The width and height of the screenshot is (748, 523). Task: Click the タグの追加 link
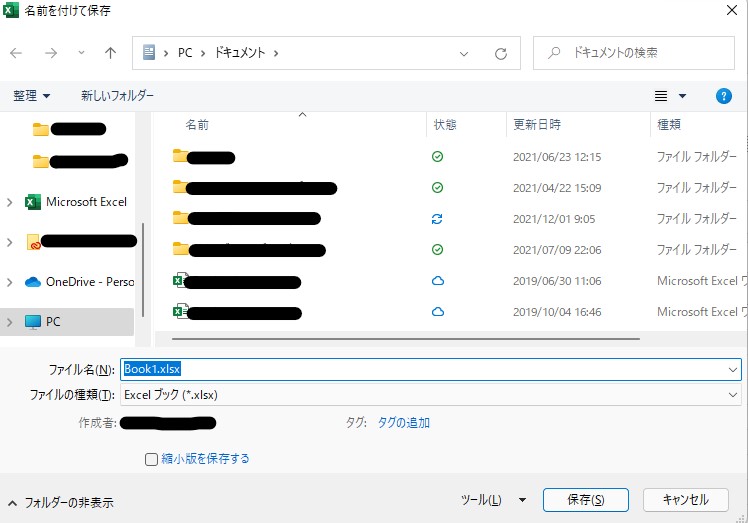[404, 423]
